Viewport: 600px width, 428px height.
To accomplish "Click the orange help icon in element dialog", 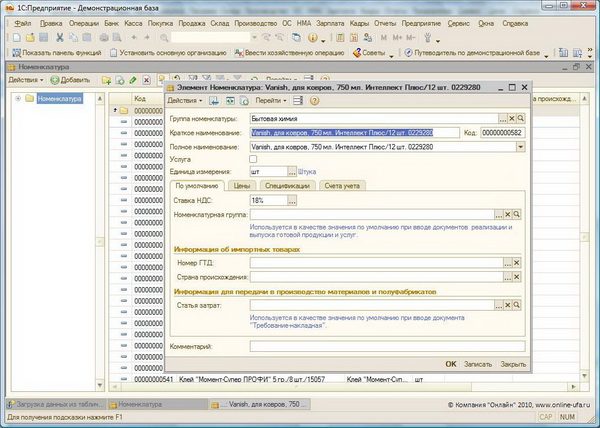I will pos(314,101).
